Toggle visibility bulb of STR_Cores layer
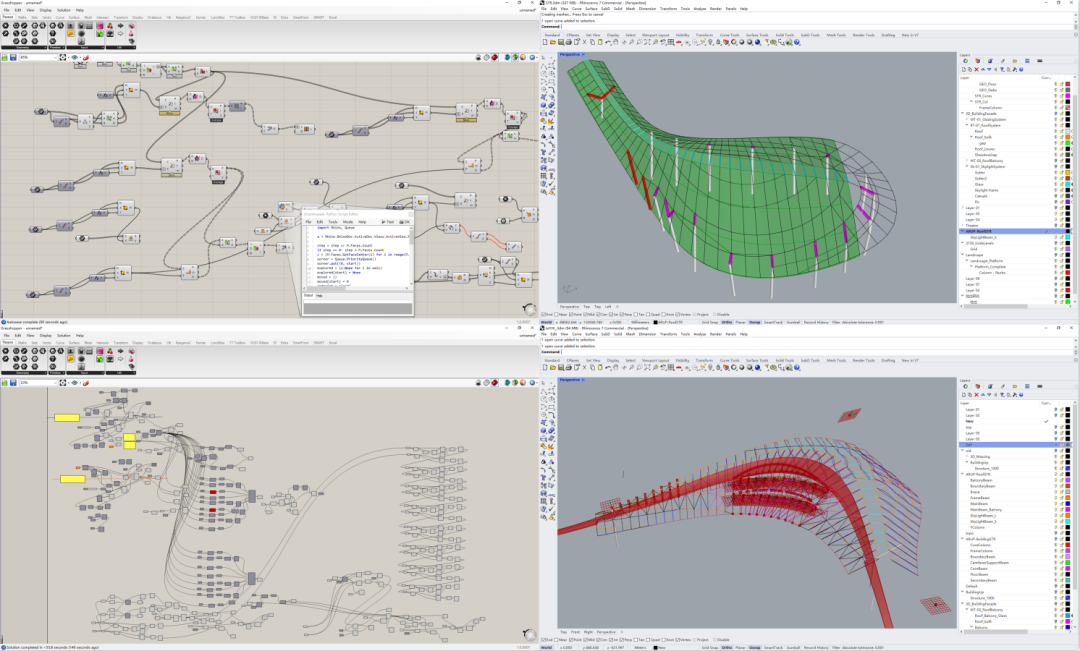Image resolution: width=1080 pixels, height=651 pixels. [1055, 96]
